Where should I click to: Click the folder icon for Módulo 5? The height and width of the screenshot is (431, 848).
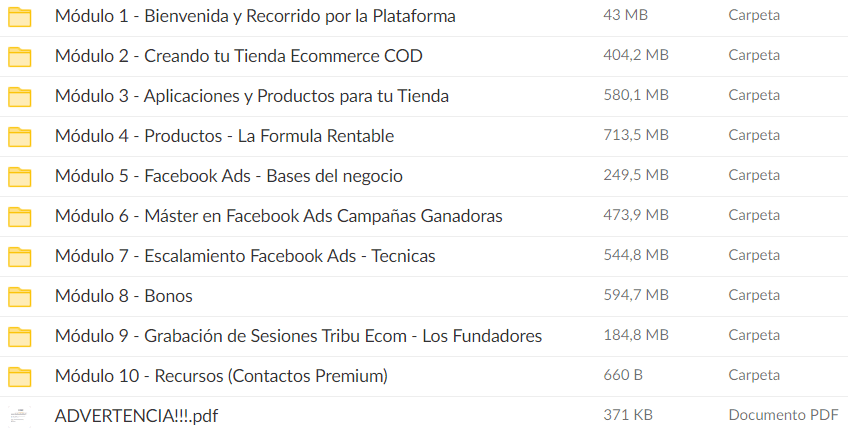coord(20,176)
